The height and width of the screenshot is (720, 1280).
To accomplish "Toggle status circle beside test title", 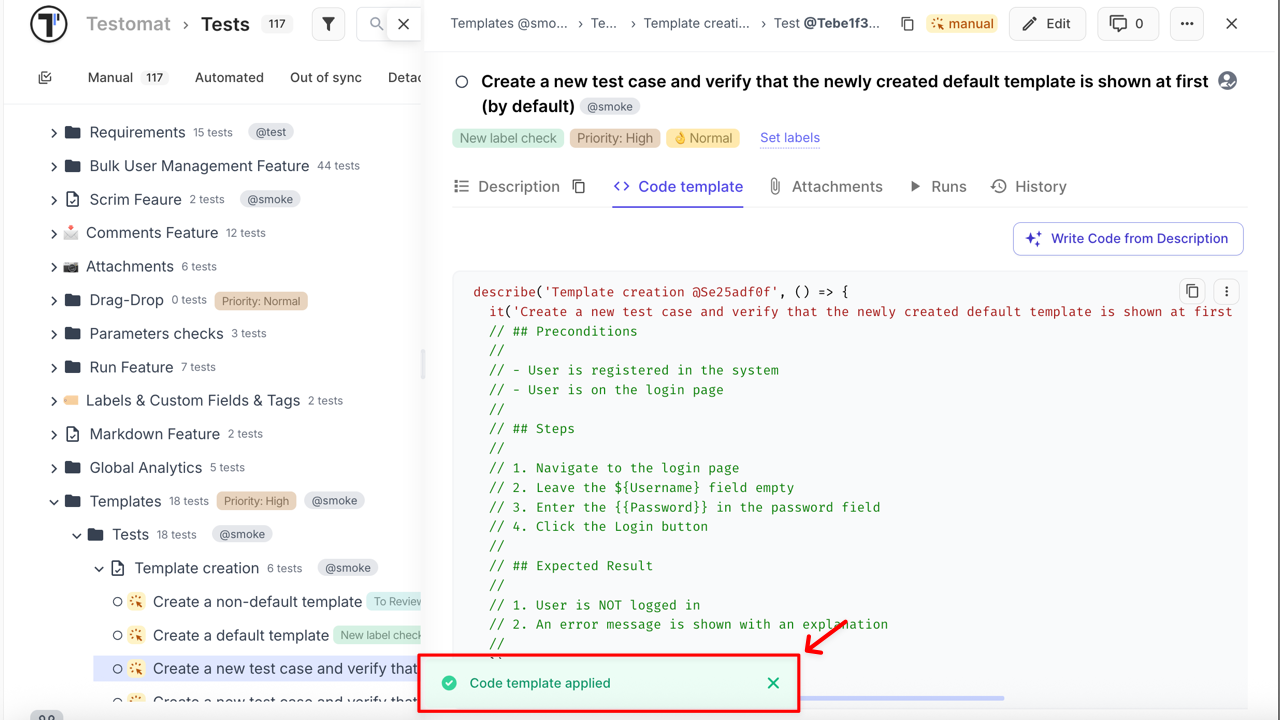I will [x=462, y=82].
